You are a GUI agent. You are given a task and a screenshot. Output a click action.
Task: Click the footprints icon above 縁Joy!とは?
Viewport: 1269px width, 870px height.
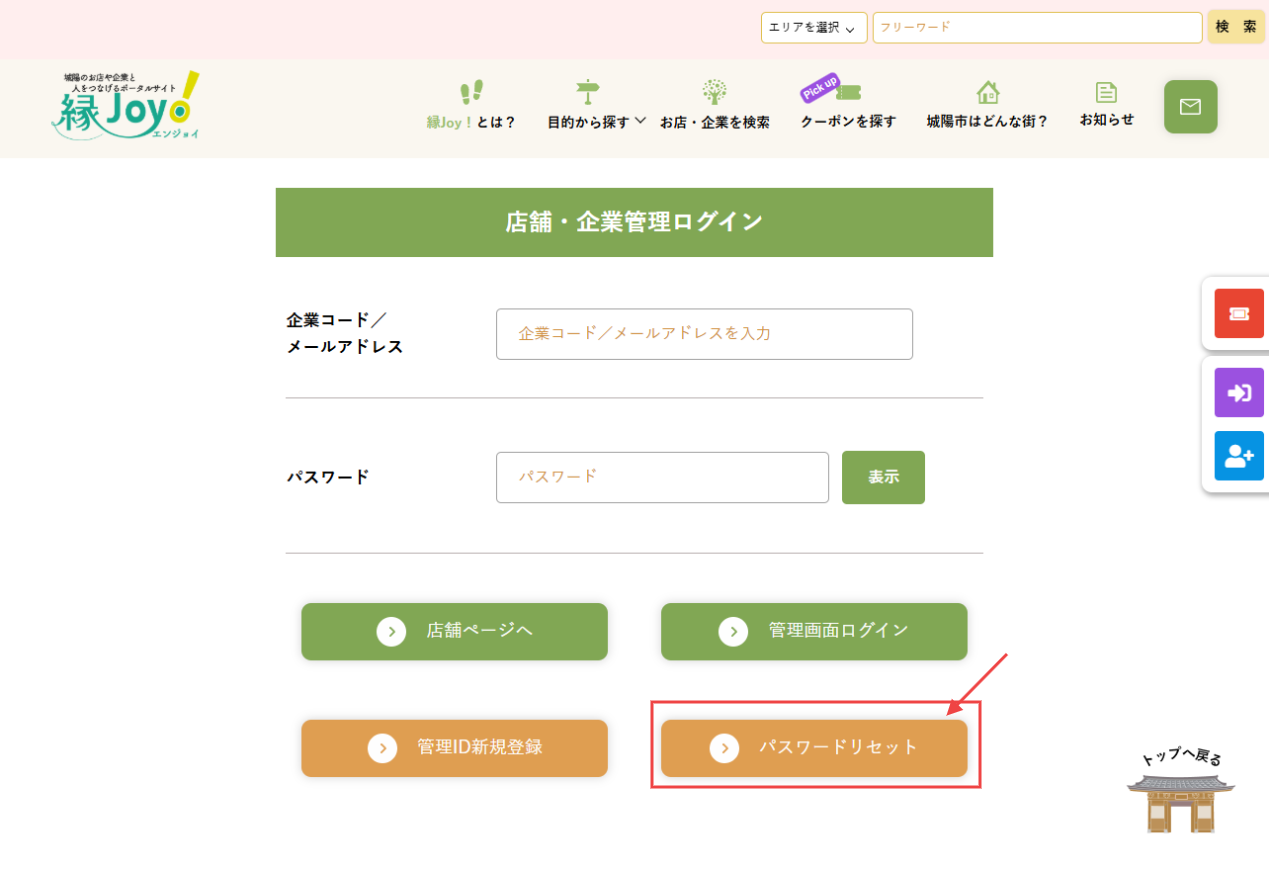click(x=471, y=93)
